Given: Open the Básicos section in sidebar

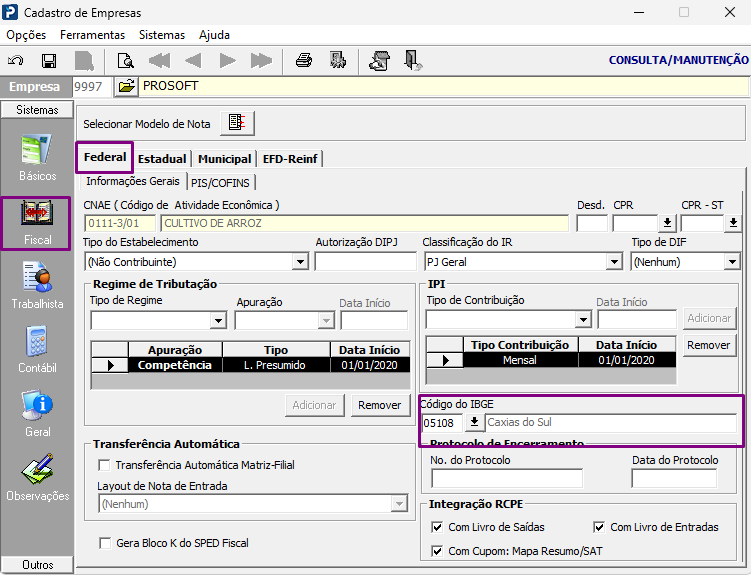Looking at the screenshot, I should (37, 158).
